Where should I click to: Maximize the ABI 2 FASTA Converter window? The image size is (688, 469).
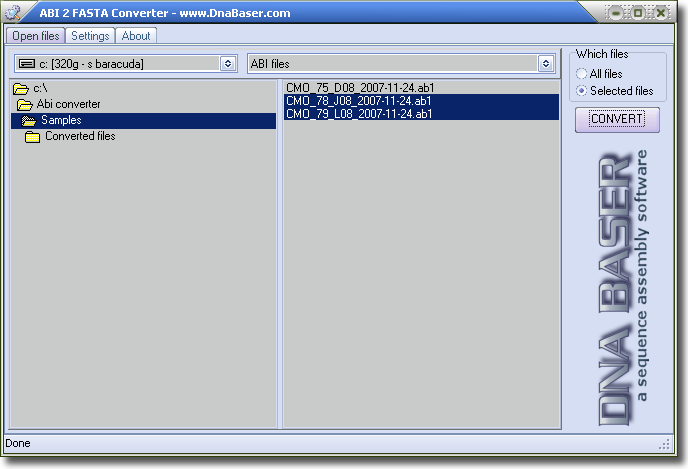tap(638, 13)
